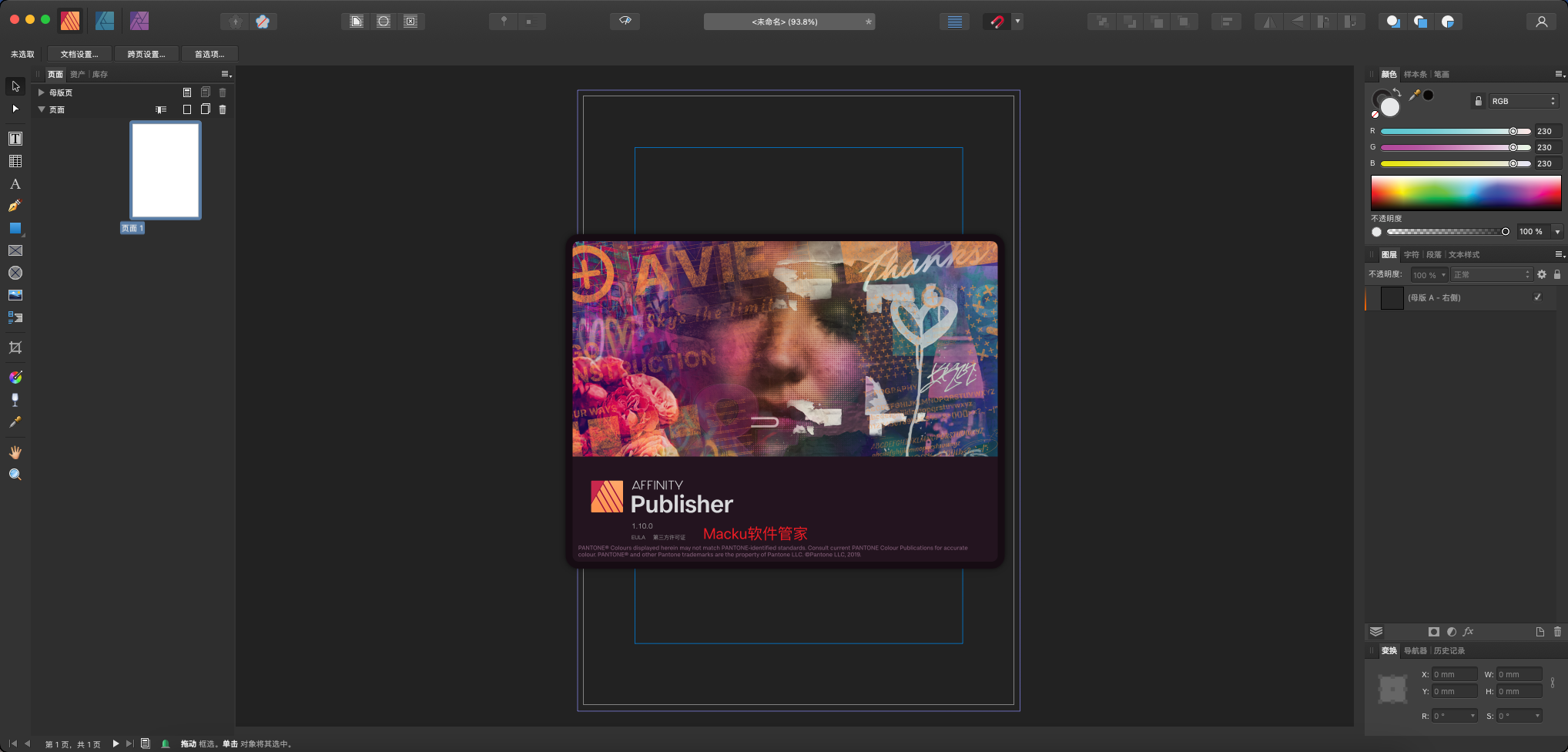Open the rotation R dropdown
Image resolution: width=1568 pixels, height=752 pixels.
(x=1473, y=716)
